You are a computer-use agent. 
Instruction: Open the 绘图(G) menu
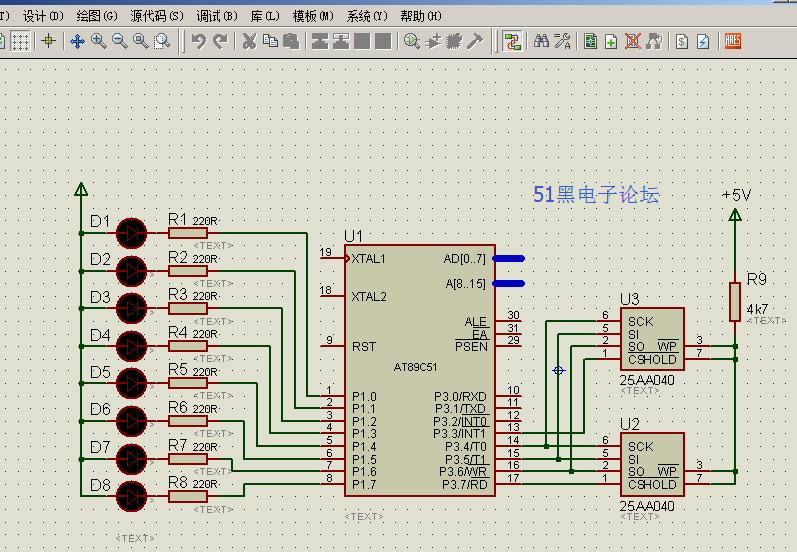97,16
